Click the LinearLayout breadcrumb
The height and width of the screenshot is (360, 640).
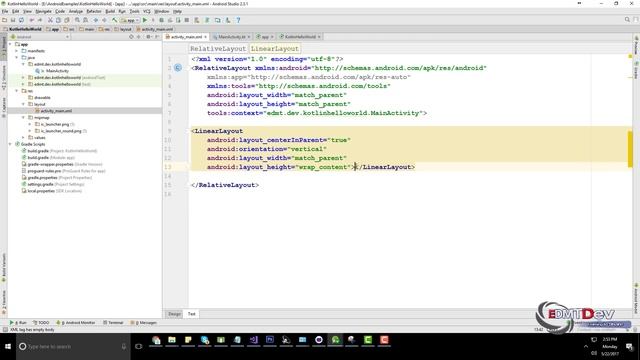pos(275,49)
